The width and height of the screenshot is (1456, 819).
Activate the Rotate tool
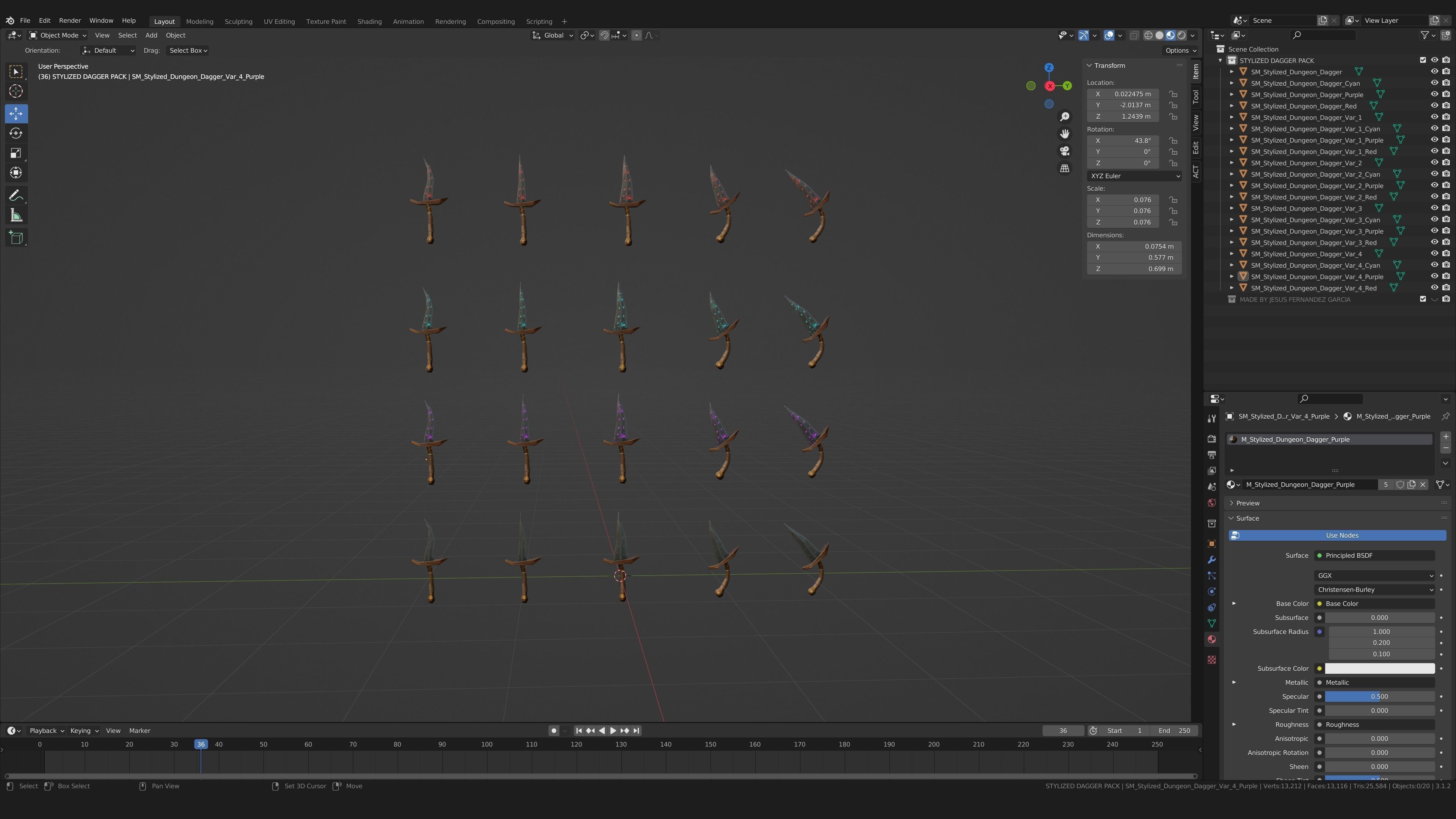16,133
